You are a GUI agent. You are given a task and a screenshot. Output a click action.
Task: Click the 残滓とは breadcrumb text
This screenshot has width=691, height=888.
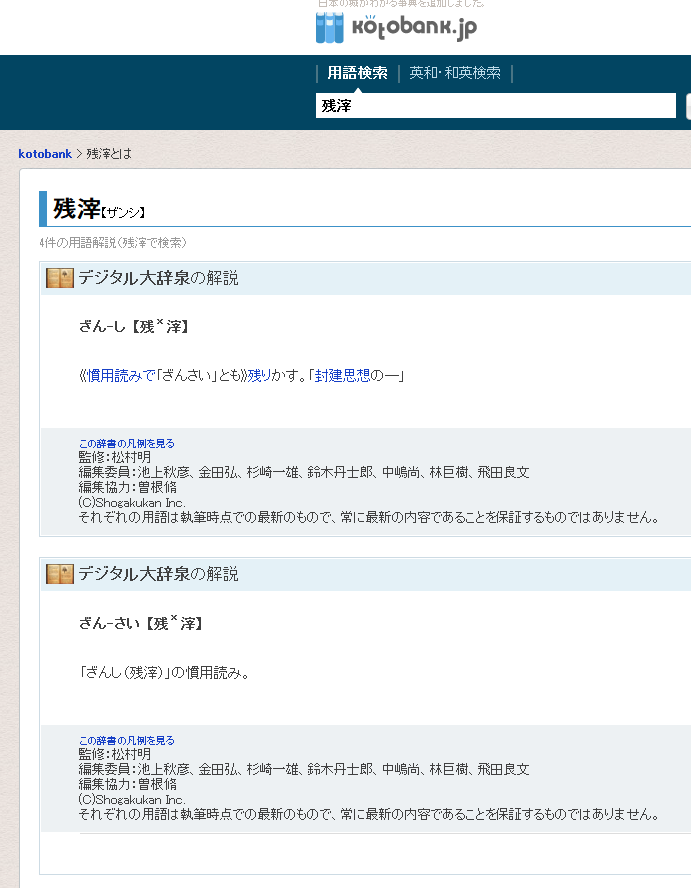pyautogui.click(x=109, y=154)
